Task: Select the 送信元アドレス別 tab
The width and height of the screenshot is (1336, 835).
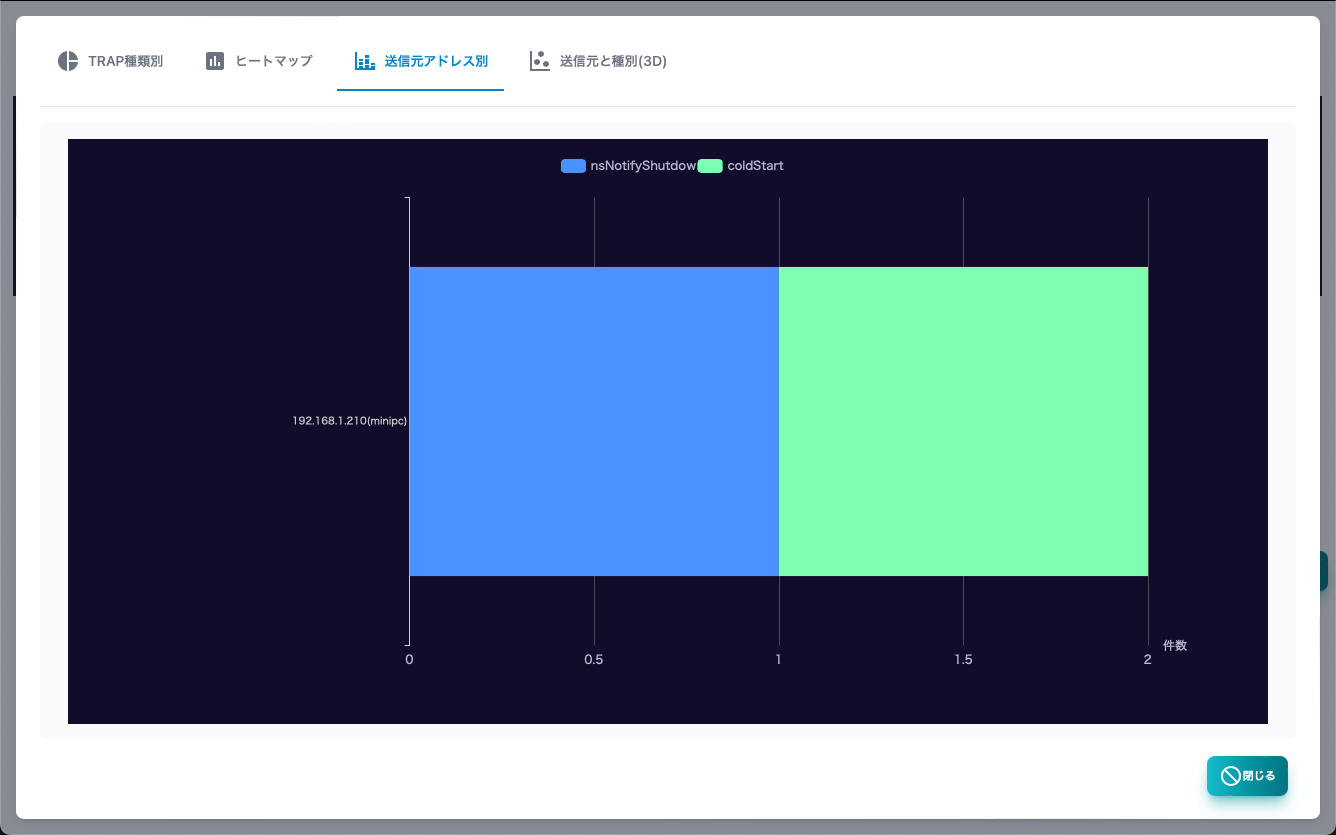Action: 420,61
